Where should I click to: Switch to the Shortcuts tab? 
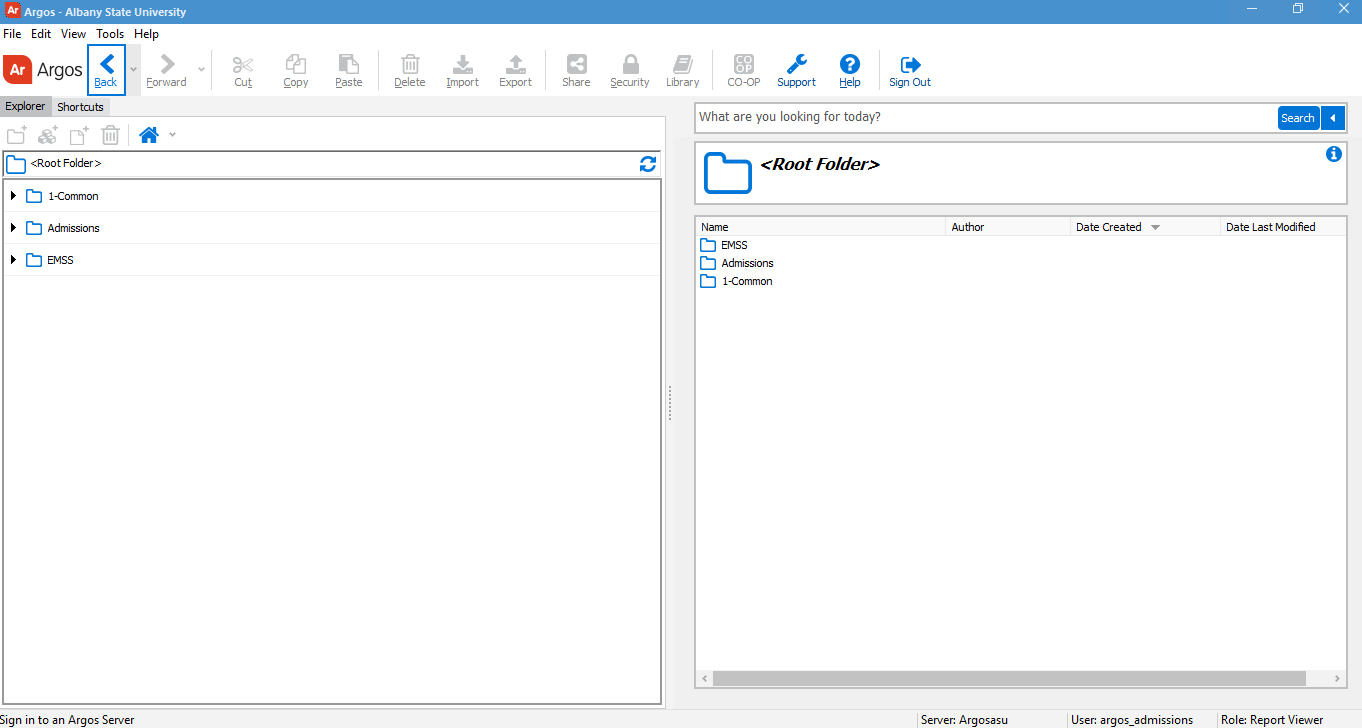(x=80, y=107)
